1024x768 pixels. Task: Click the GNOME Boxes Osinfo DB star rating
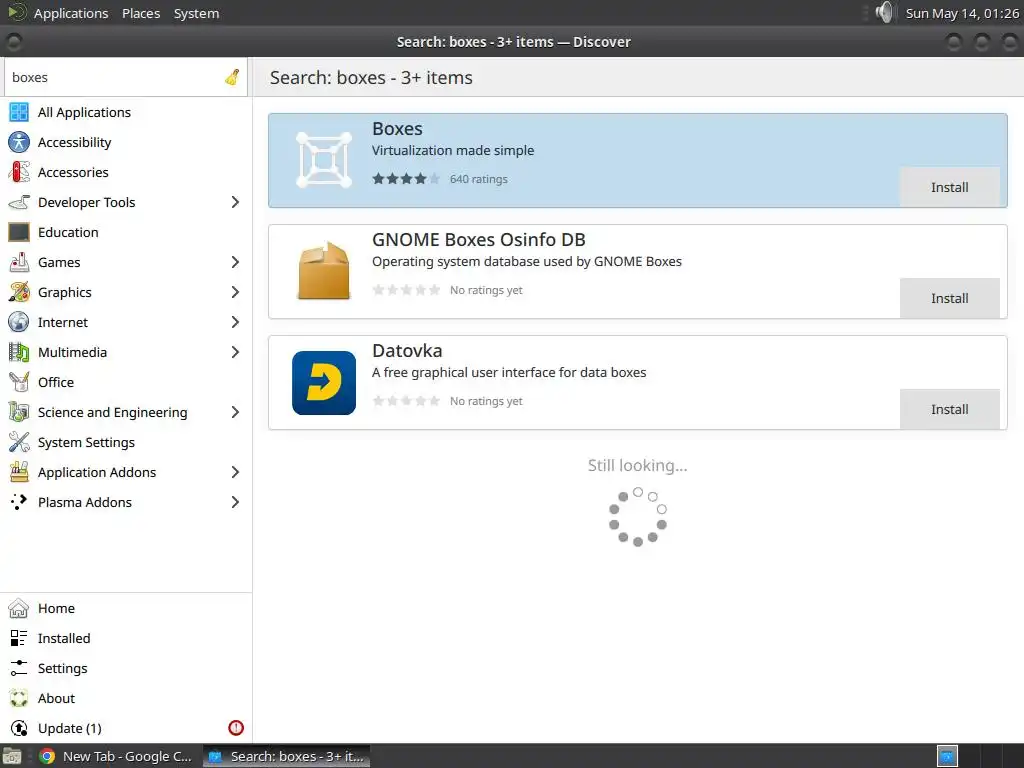[x=406, y=290]
